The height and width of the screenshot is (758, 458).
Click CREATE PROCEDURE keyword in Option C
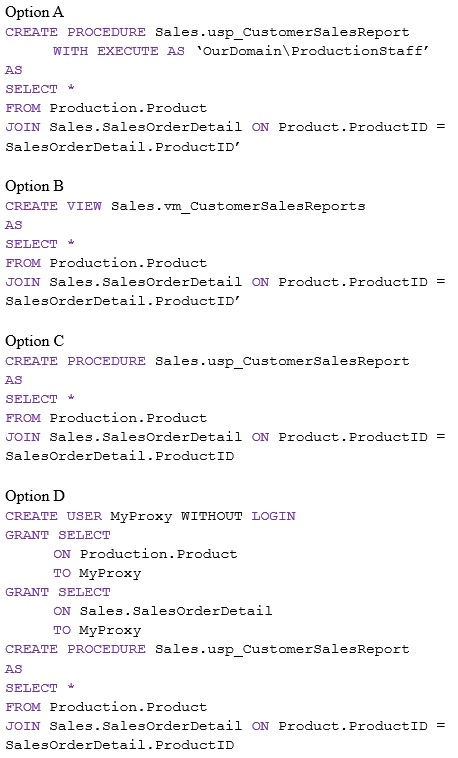tap(75, 361)
